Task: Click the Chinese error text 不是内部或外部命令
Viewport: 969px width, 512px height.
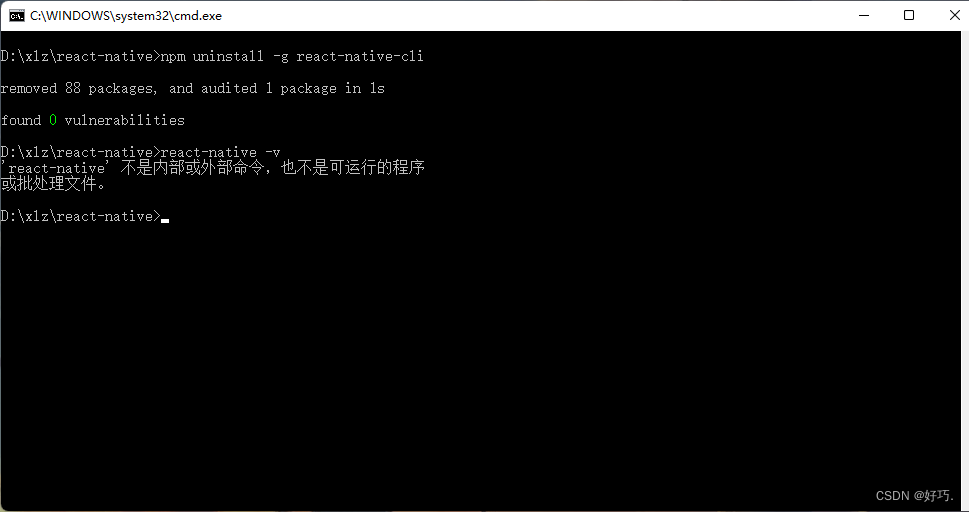Action: [192, 168]
